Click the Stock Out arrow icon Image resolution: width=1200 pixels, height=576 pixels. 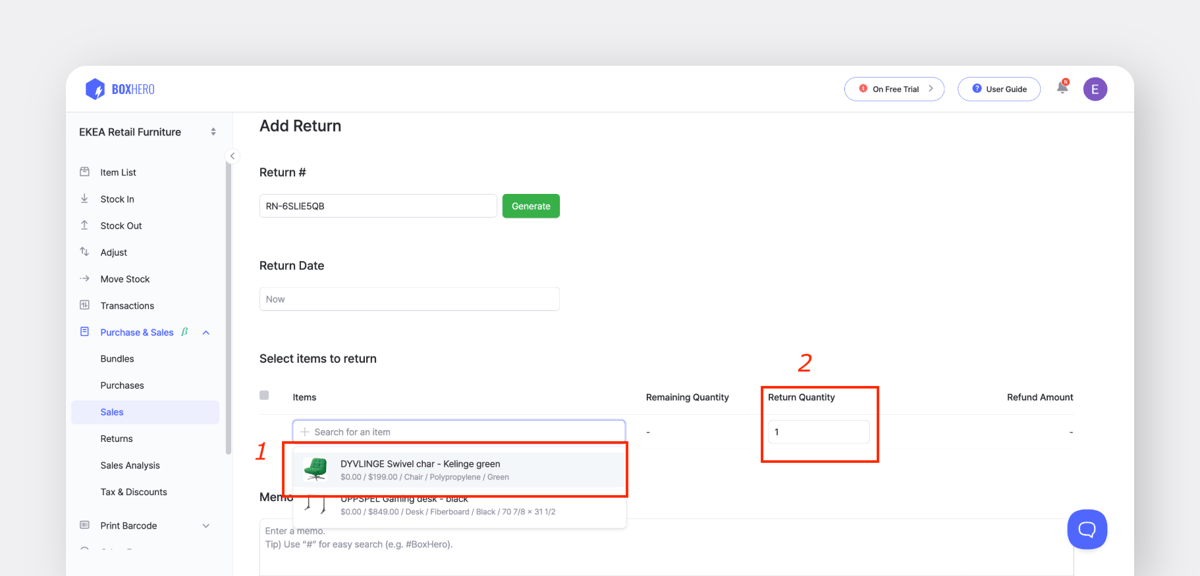coord(84,225)
